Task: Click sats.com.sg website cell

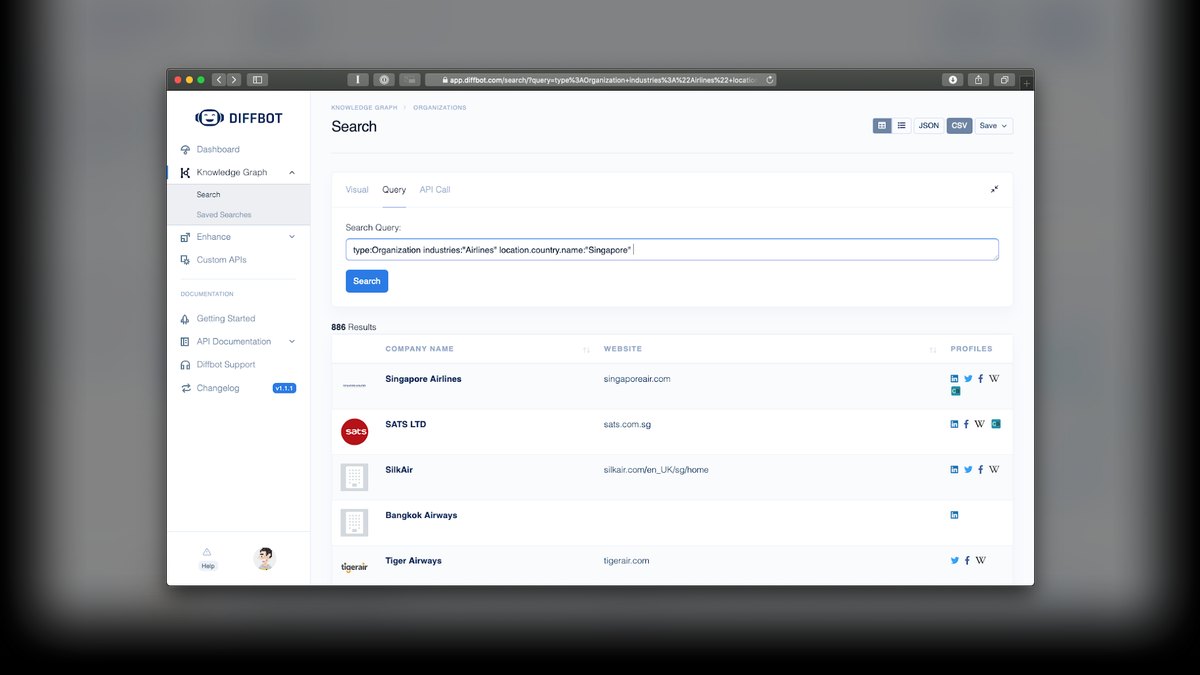Action: 628,424
